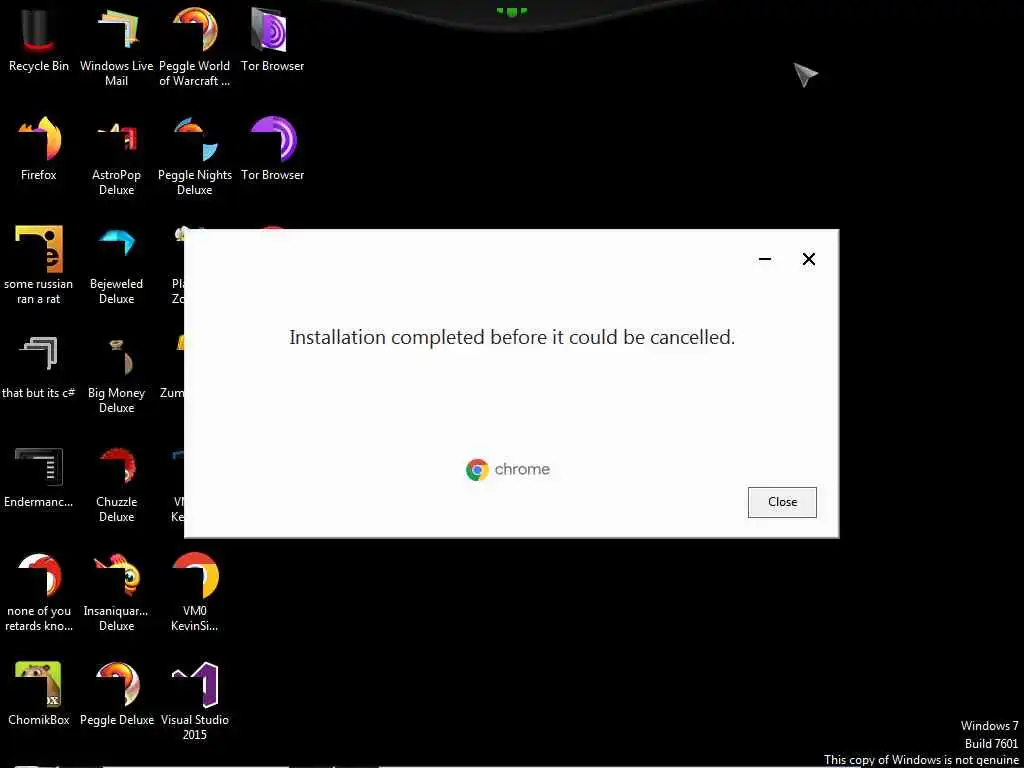Select the Chuzzle Deluxe icon
Image resolution: width=1024 pixels, height=768 pixels.
point(116,483)
